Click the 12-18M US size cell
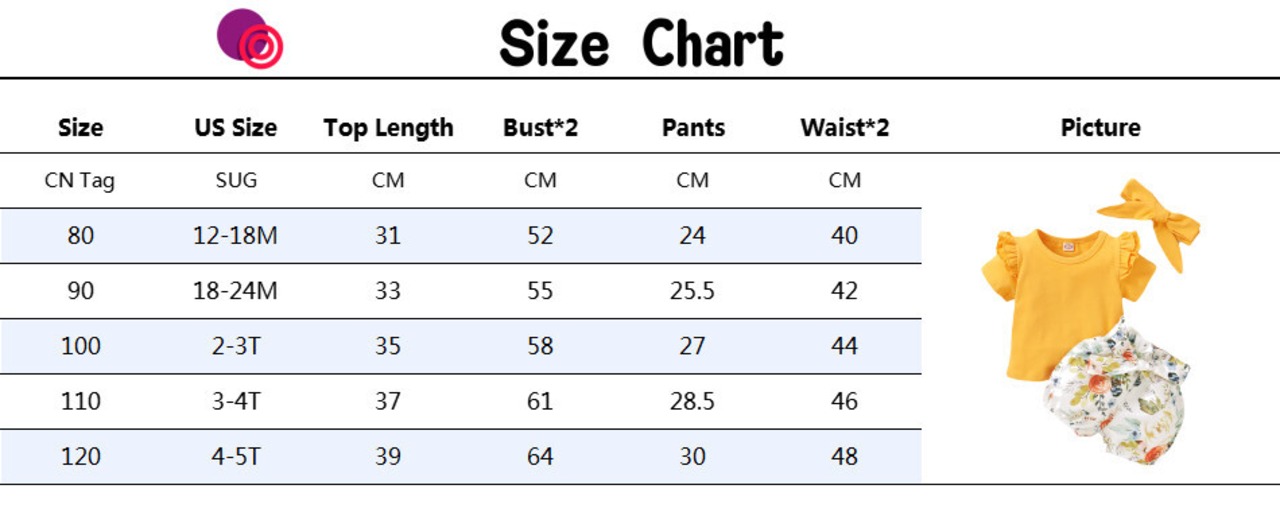 click(236, 236)
